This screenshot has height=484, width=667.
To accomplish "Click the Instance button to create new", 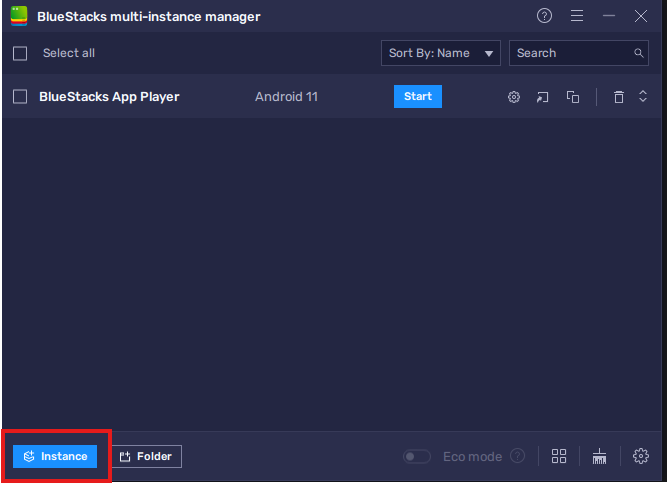I will pos(55,456).
